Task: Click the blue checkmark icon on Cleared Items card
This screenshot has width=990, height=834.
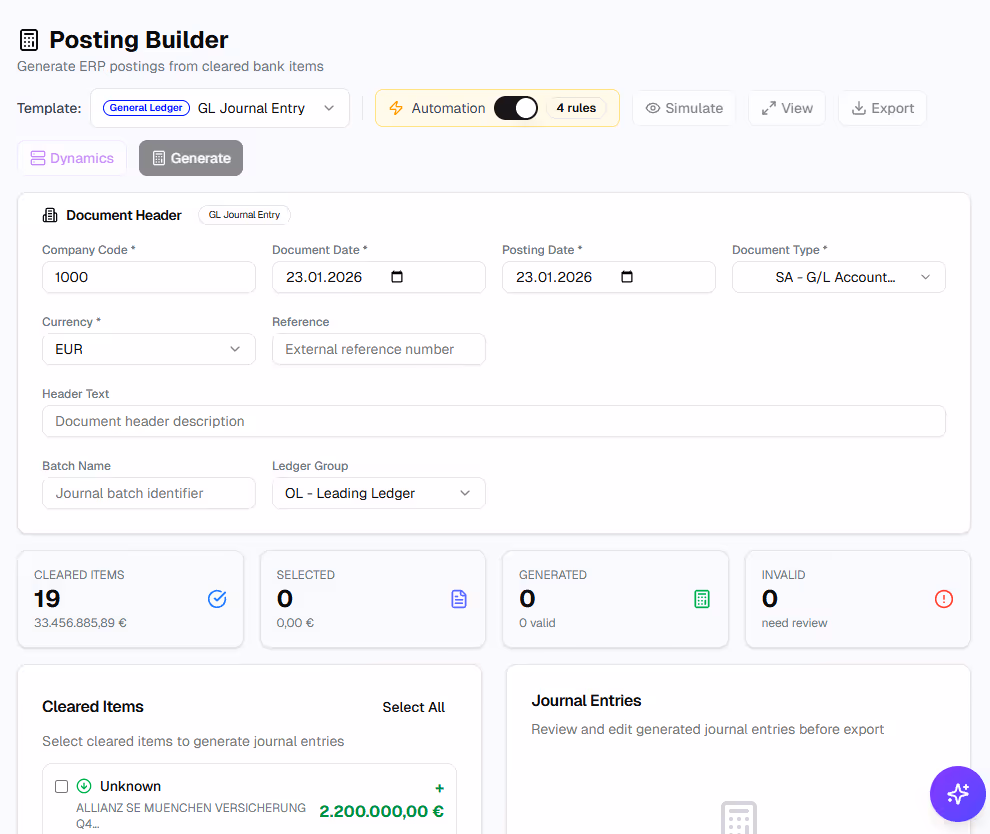Action: (x=216, y=598)
